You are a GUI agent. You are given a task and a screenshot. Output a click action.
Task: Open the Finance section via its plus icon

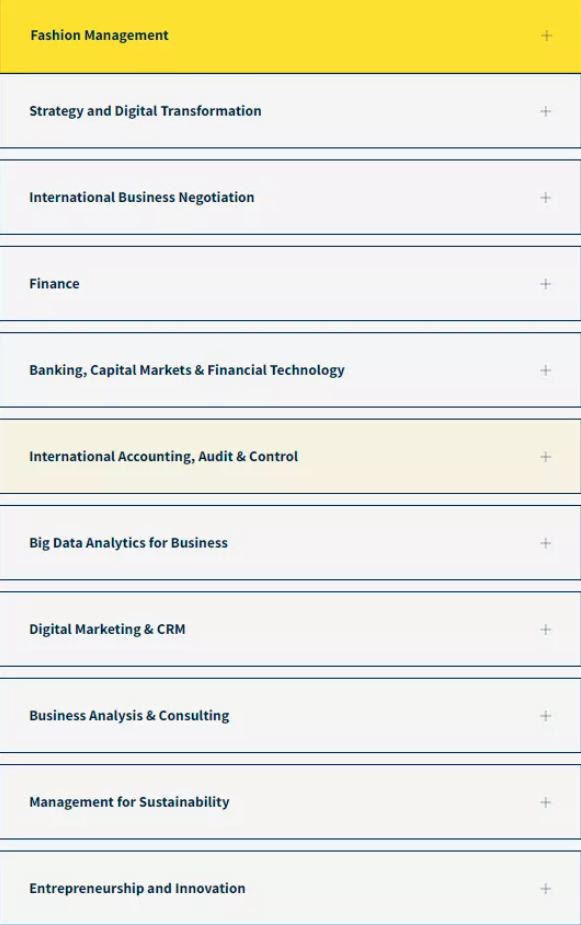pyautogui.click(x=546, y=284)
